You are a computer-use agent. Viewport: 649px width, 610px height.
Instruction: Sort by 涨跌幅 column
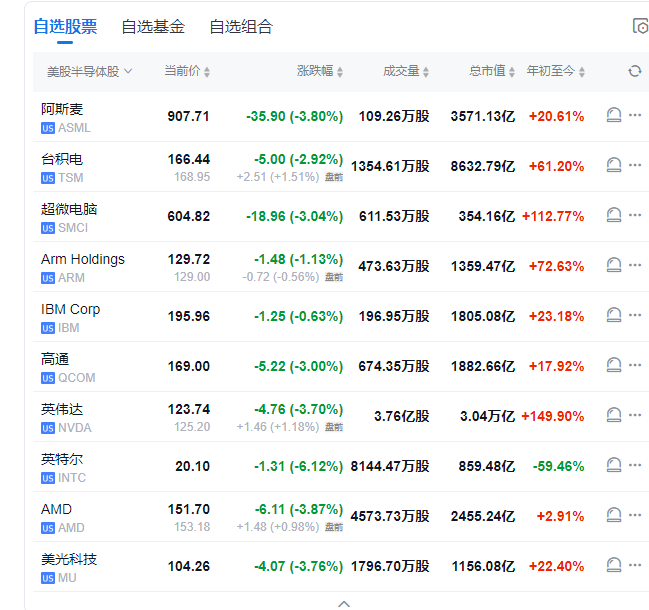click(320, 71)
